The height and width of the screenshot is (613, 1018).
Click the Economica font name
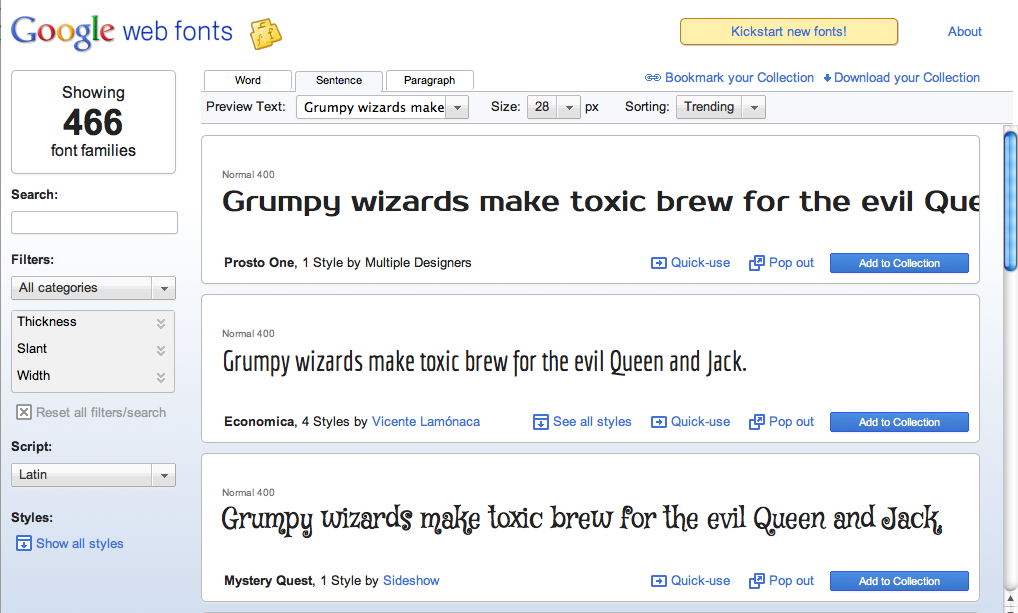259,422
